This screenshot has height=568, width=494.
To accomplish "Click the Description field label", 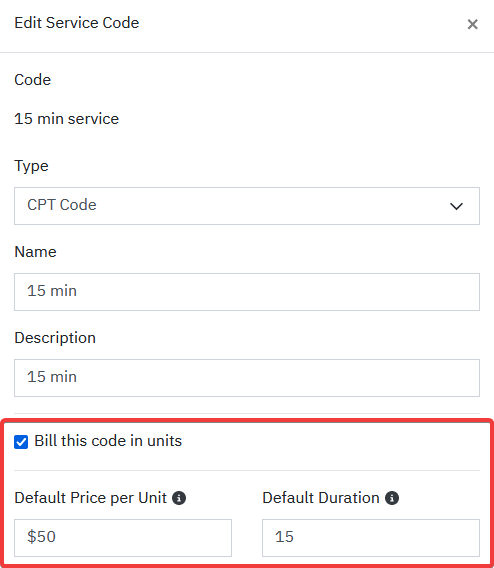I will [55, 338].
